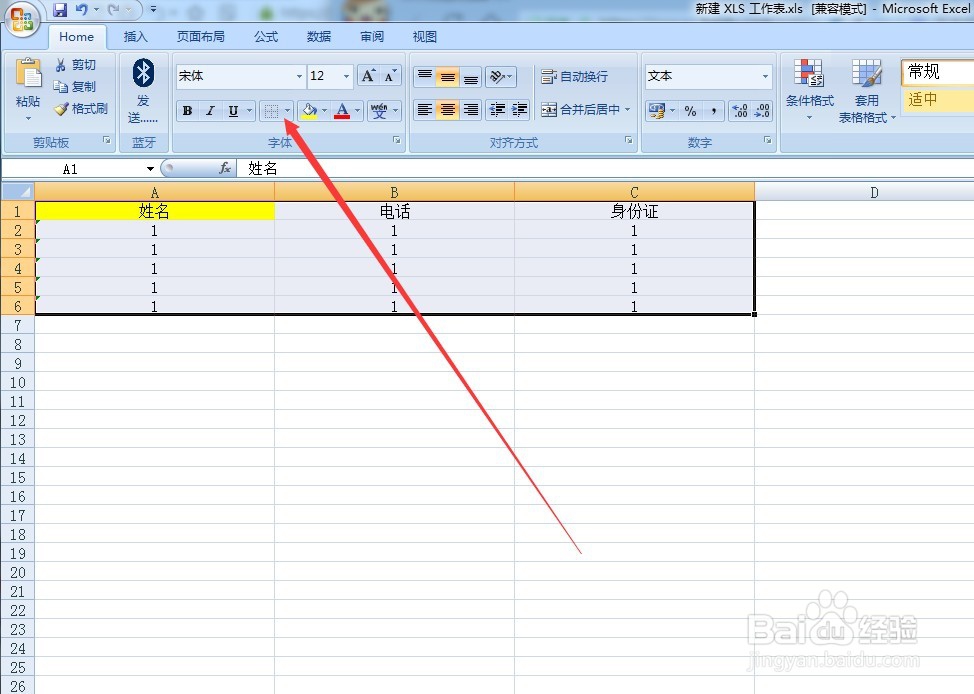Apply comma style

714,111
